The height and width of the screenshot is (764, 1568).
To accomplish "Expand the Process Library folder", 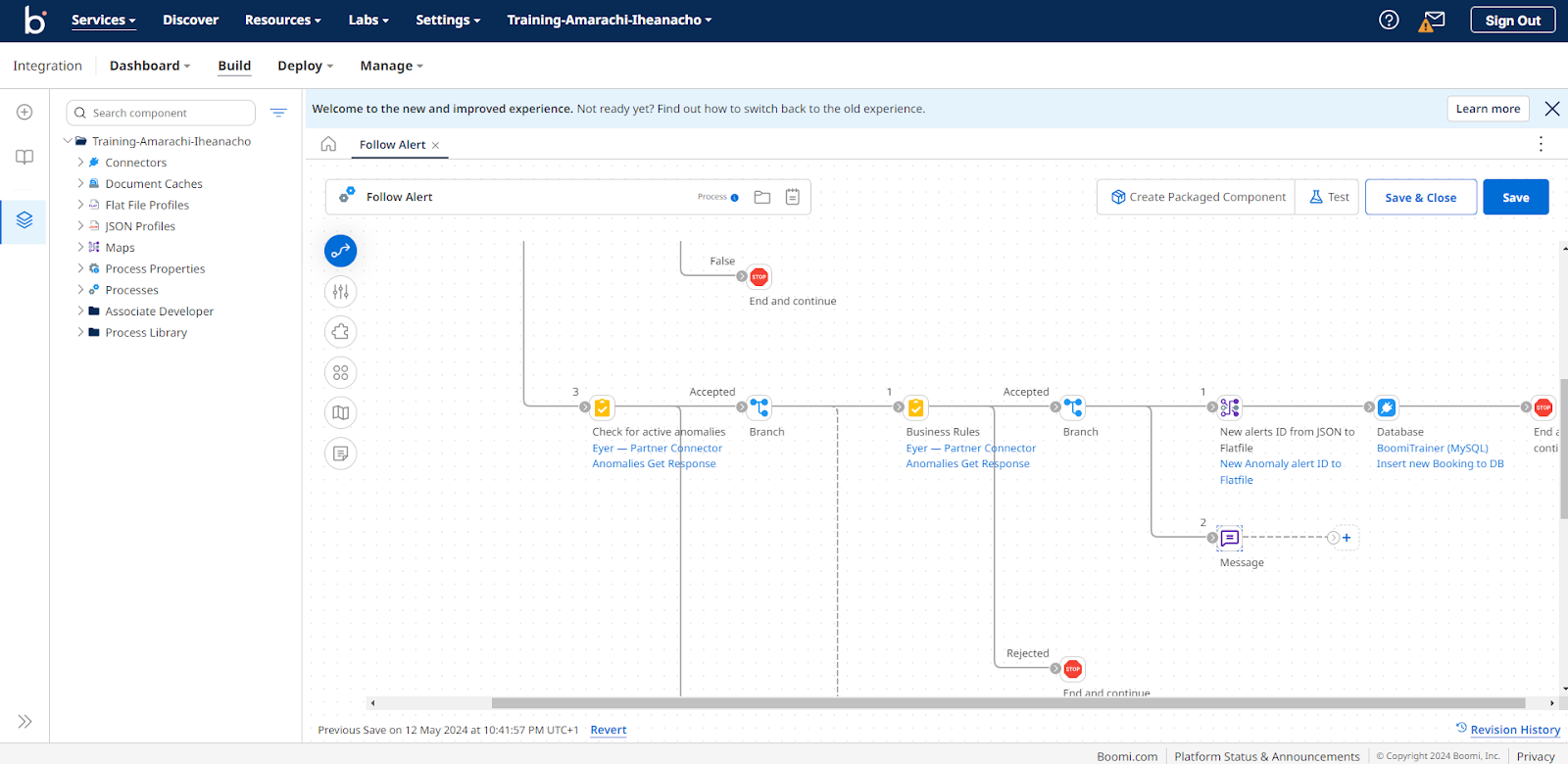I will (80, 332).
